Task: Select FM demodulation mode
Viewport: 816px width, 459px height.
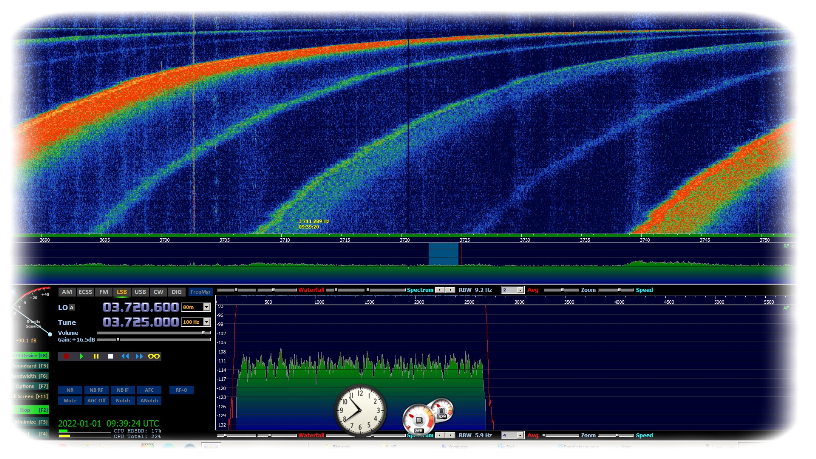Action: (104, 292)
